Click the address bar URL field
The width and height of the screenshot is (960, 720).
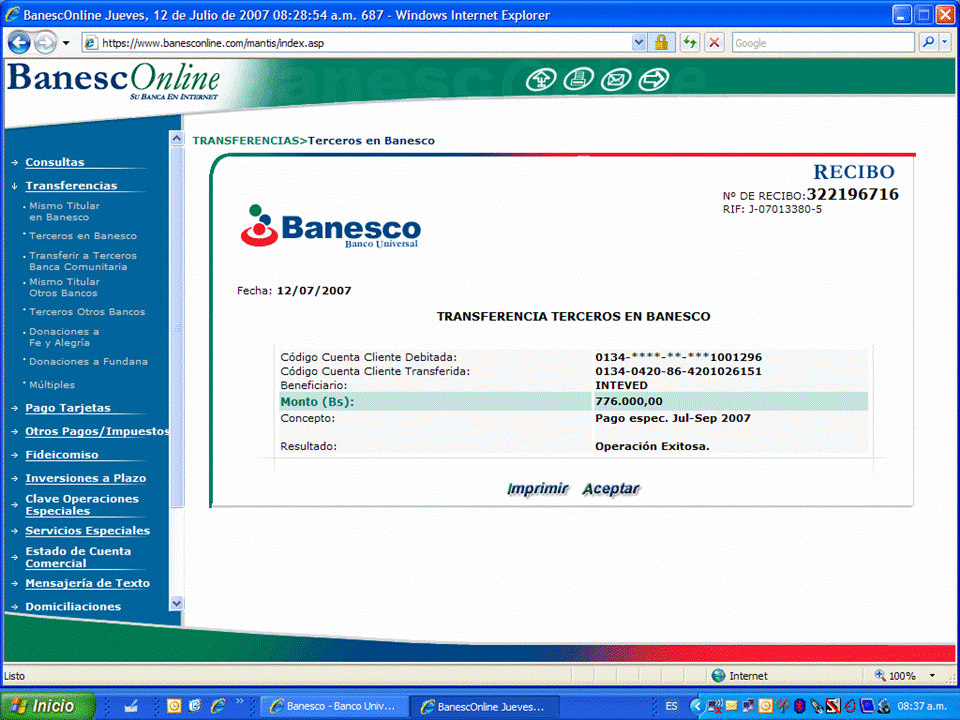click(364, 43)
